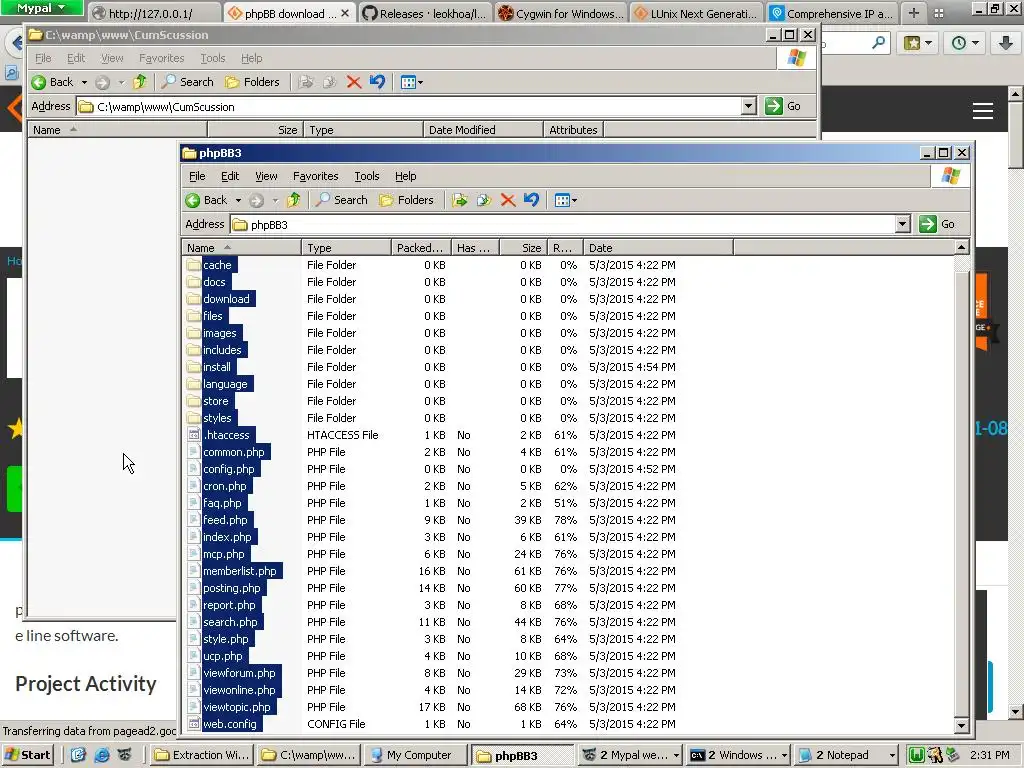The width and height of the screenshot is (1024, 768).
Task: Open phpBB3 address bar dropdown
Action: [903, 224]
